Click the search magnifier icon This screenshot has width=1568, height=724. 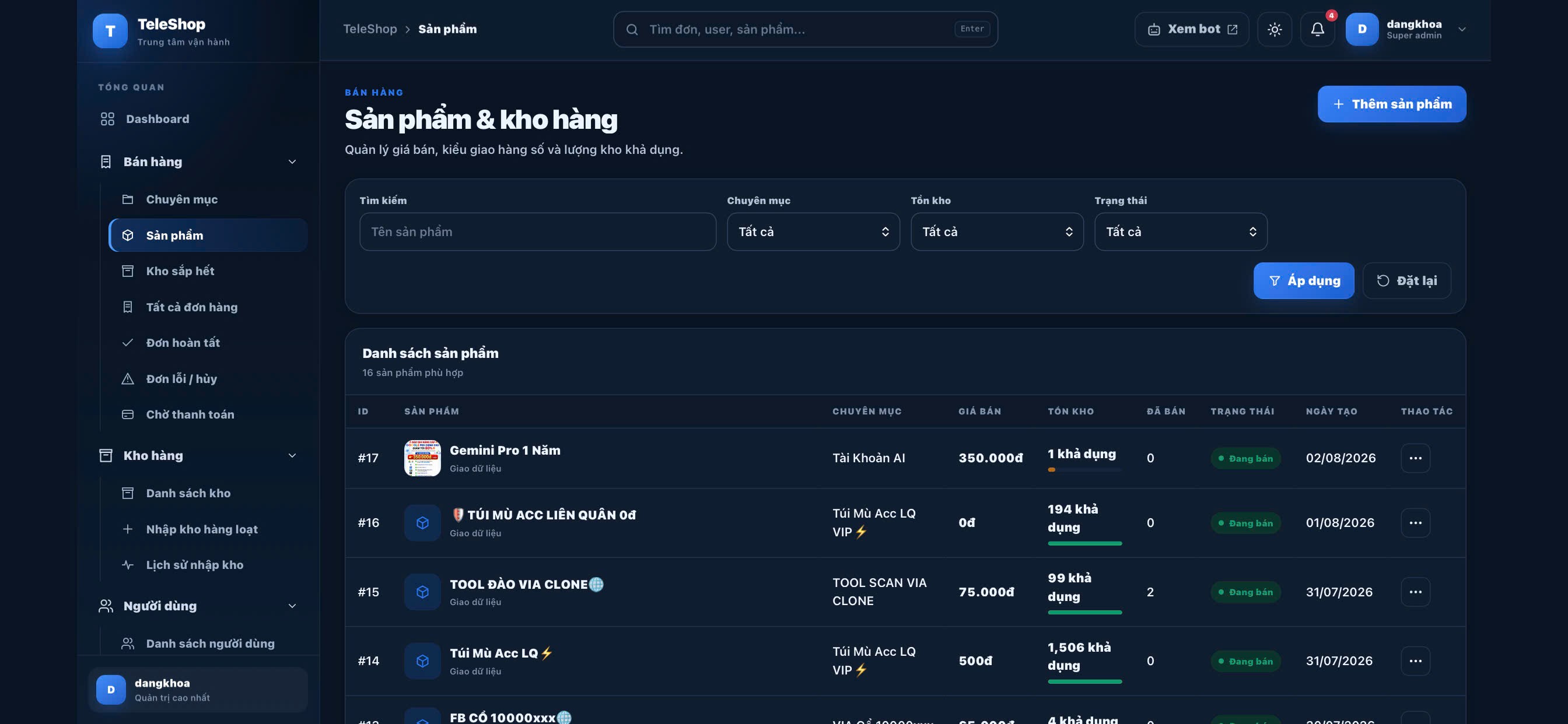632,29
